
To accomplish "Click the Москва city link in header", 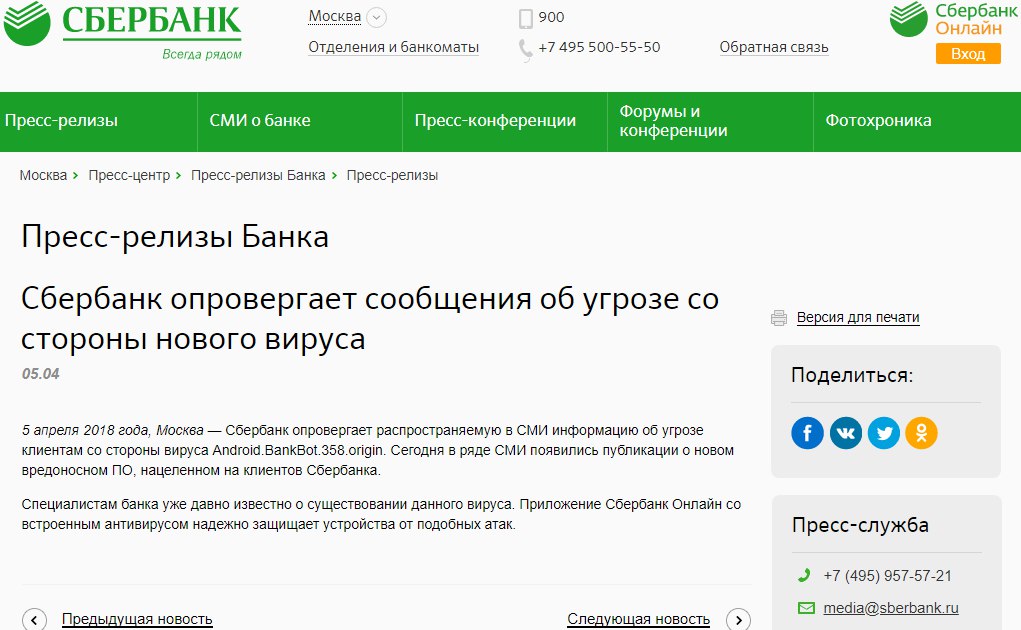I will point(335,16).
